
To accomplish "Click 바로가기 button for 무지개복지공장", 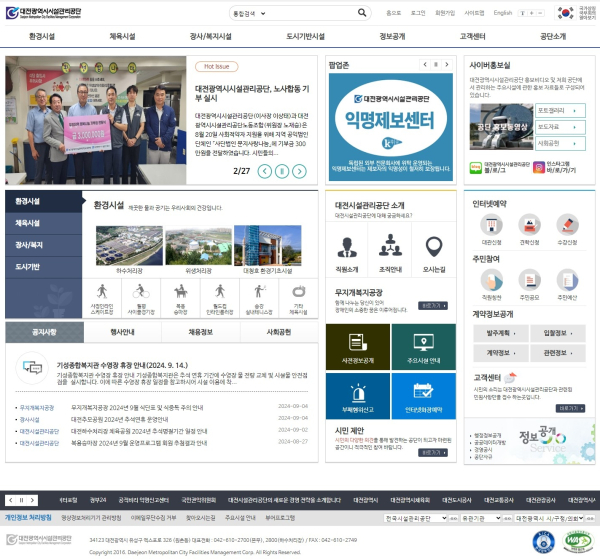I will click(433, 306).
